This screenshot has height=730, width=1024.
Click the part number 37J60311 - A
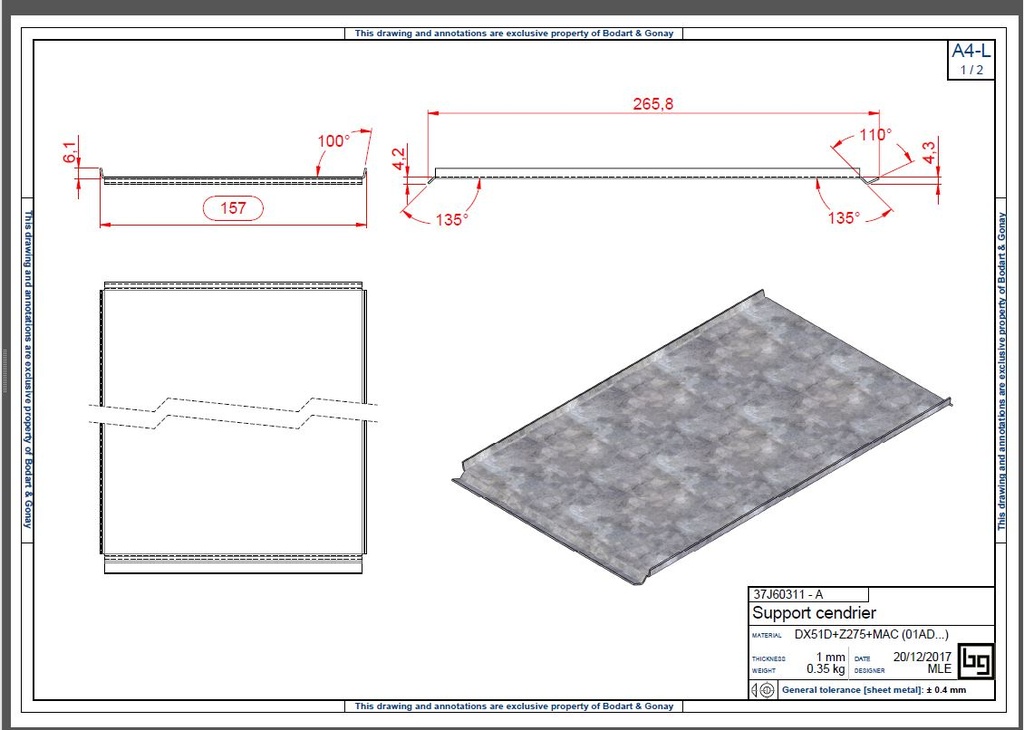(x=788, y=594)
